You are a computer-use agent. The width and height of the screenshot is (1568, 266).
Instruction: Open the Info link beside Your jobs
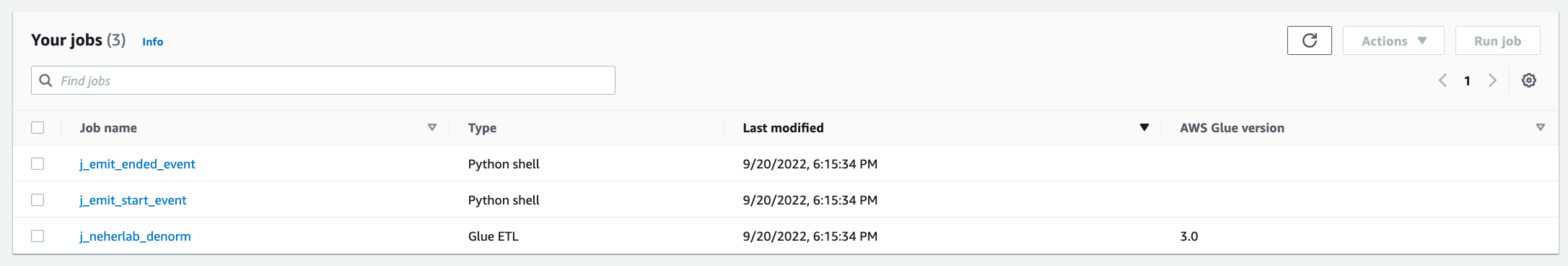152,42
